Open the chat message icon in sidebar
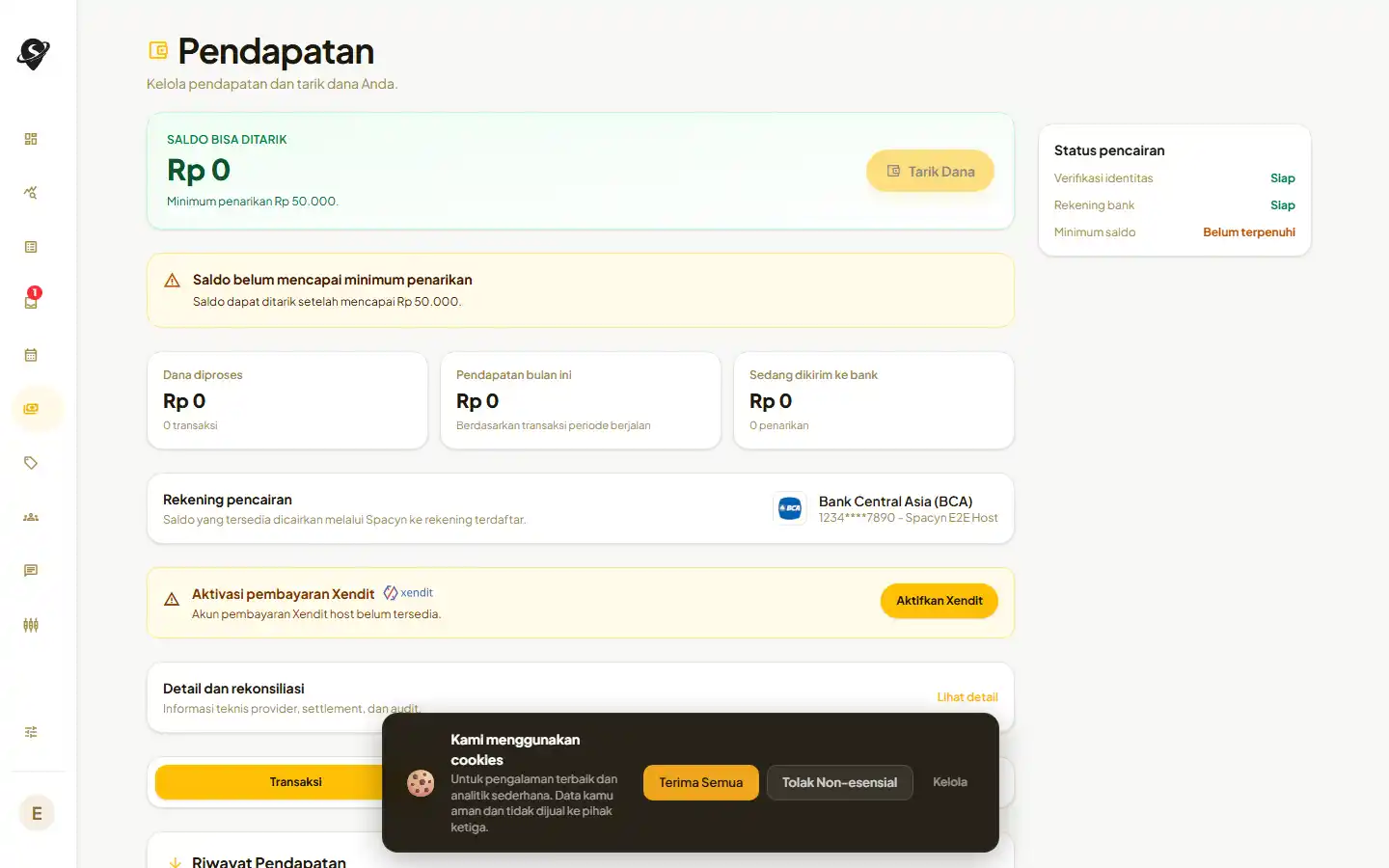Image resolution: width=1389 pixels, height=868 pixels. click(31, 571)
